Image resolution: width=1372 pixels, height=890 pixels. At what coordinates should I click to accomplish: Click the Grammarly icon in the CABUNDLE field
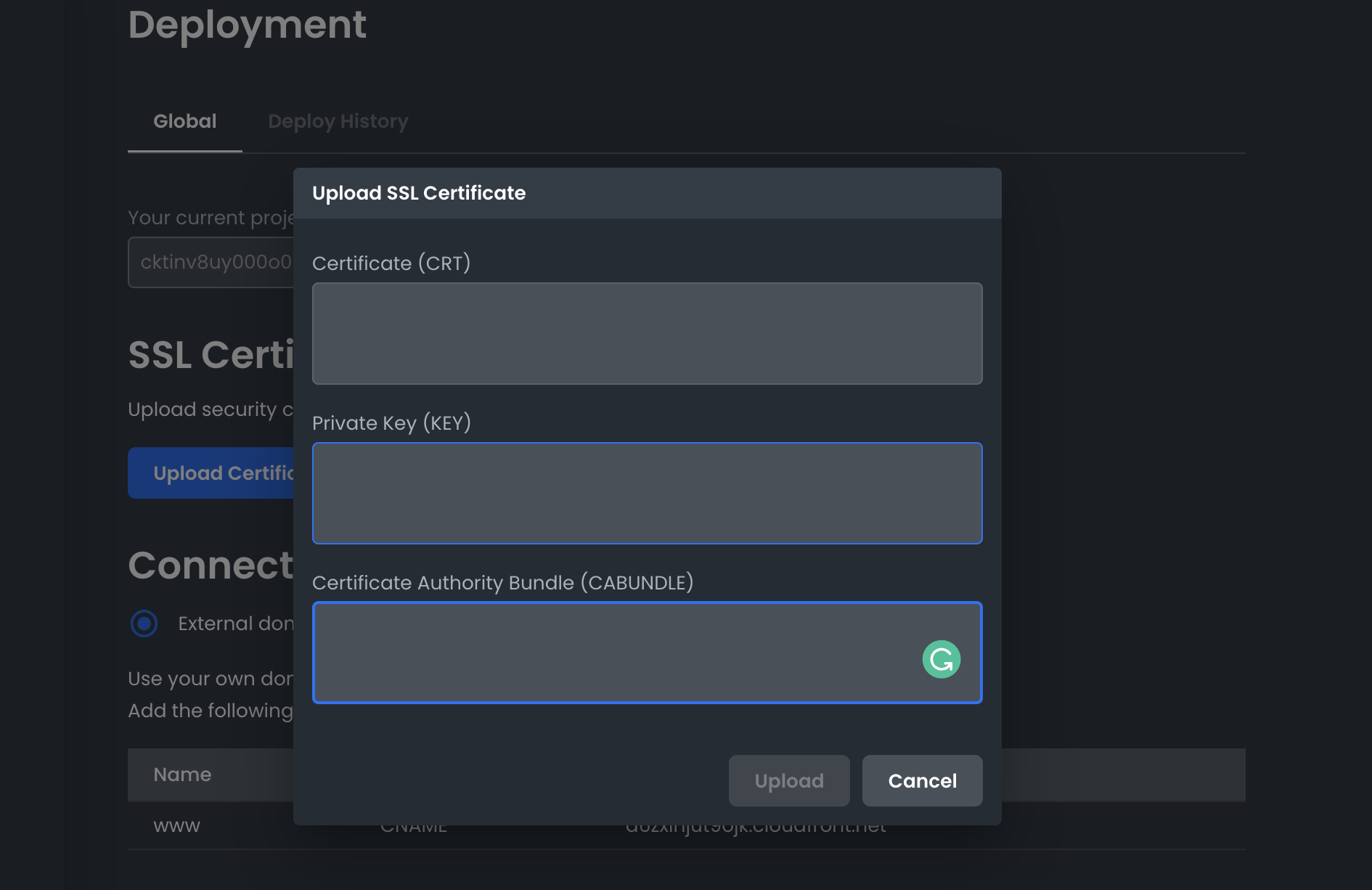point(941,659)
